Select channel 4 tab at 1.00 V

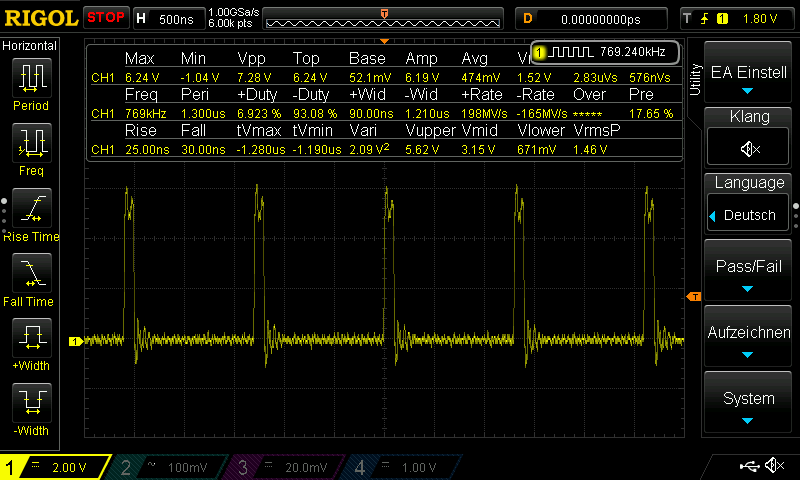[403, 467]
